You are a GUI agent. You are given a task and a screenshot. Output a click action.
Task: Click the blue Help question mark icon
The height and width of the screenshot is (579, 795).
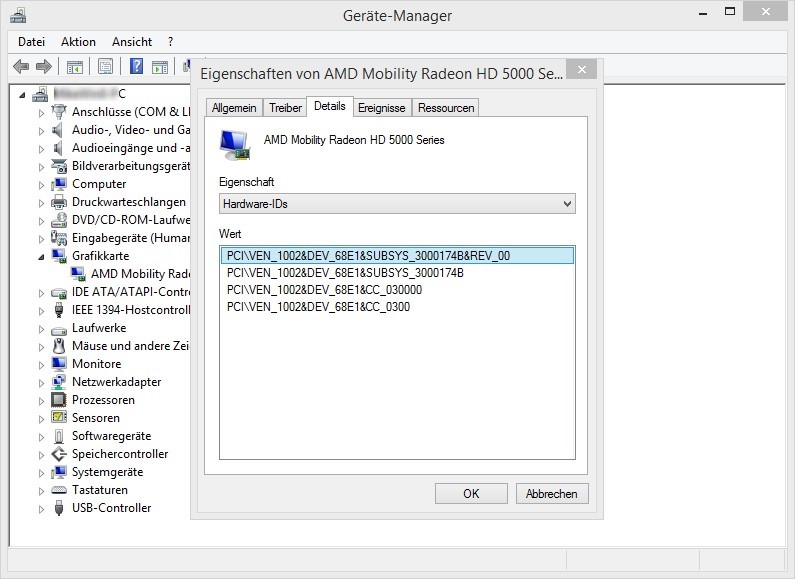pyautogui.click(x=136, y=66)
